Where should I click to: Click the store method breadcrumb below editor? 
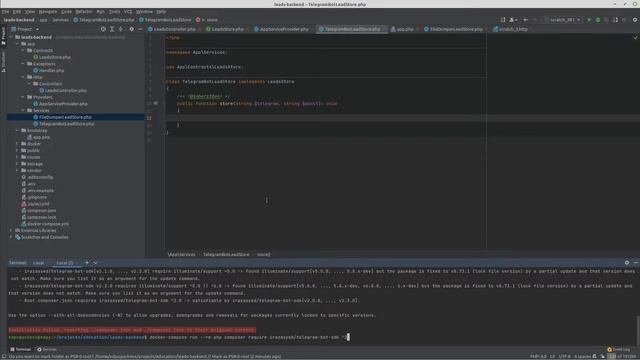(x=263, y=254)
